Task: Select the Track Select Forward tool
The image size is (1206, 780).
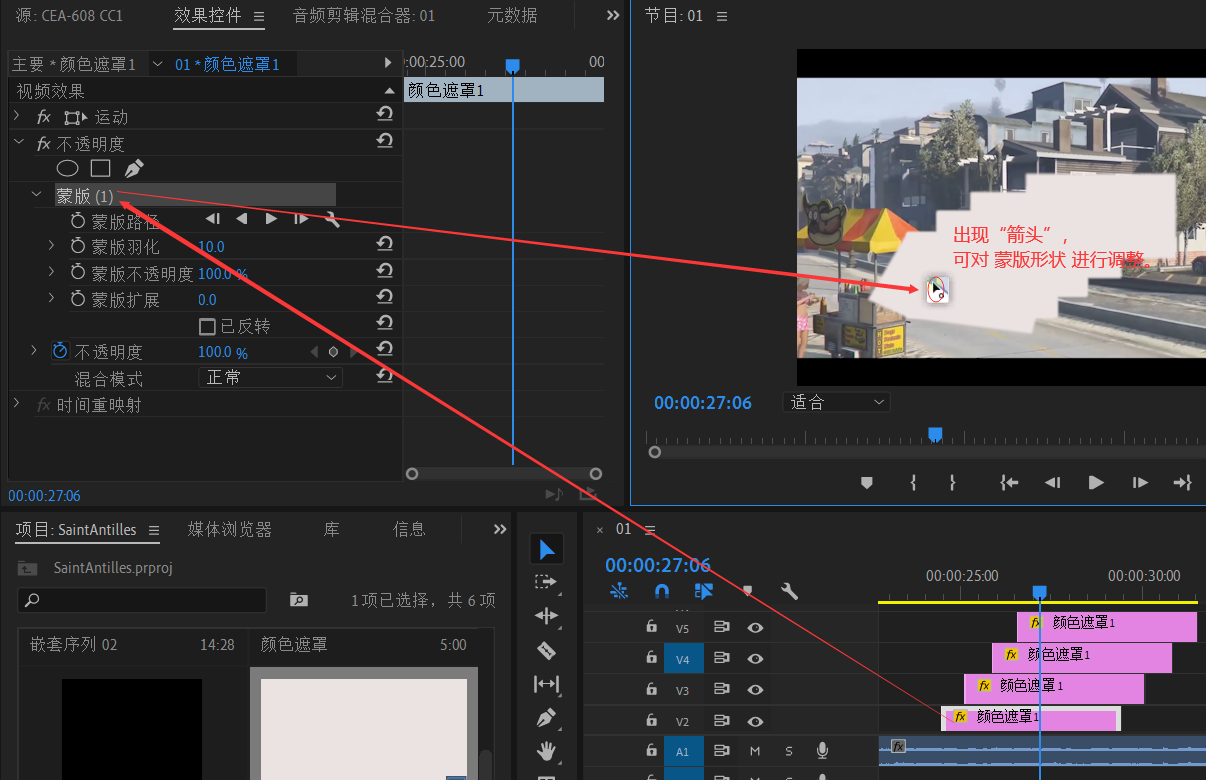Action: 546,582
